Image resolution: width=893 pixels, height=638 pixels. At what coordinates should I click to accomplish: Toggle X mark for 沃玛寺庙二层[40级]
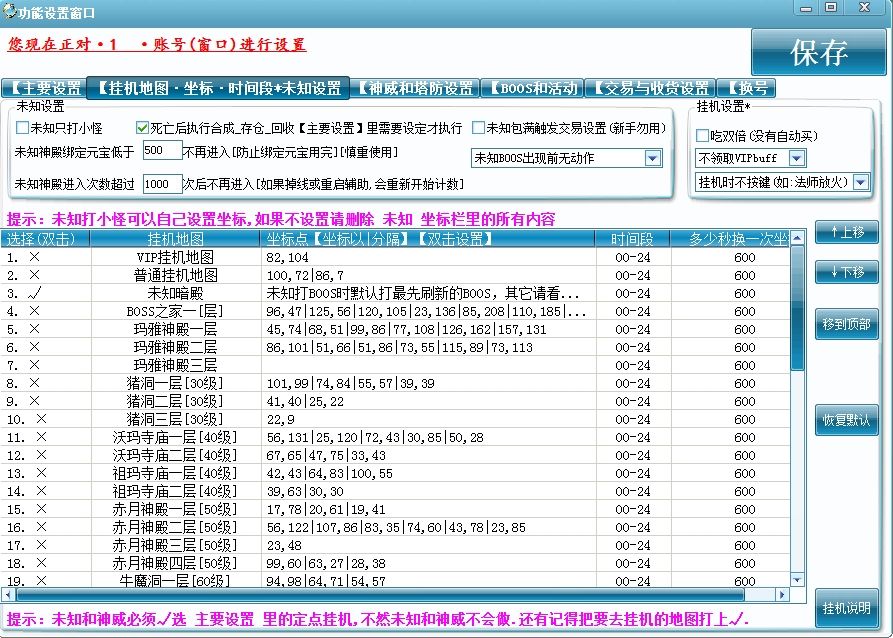pyautogui.click(x=41, y=455)
